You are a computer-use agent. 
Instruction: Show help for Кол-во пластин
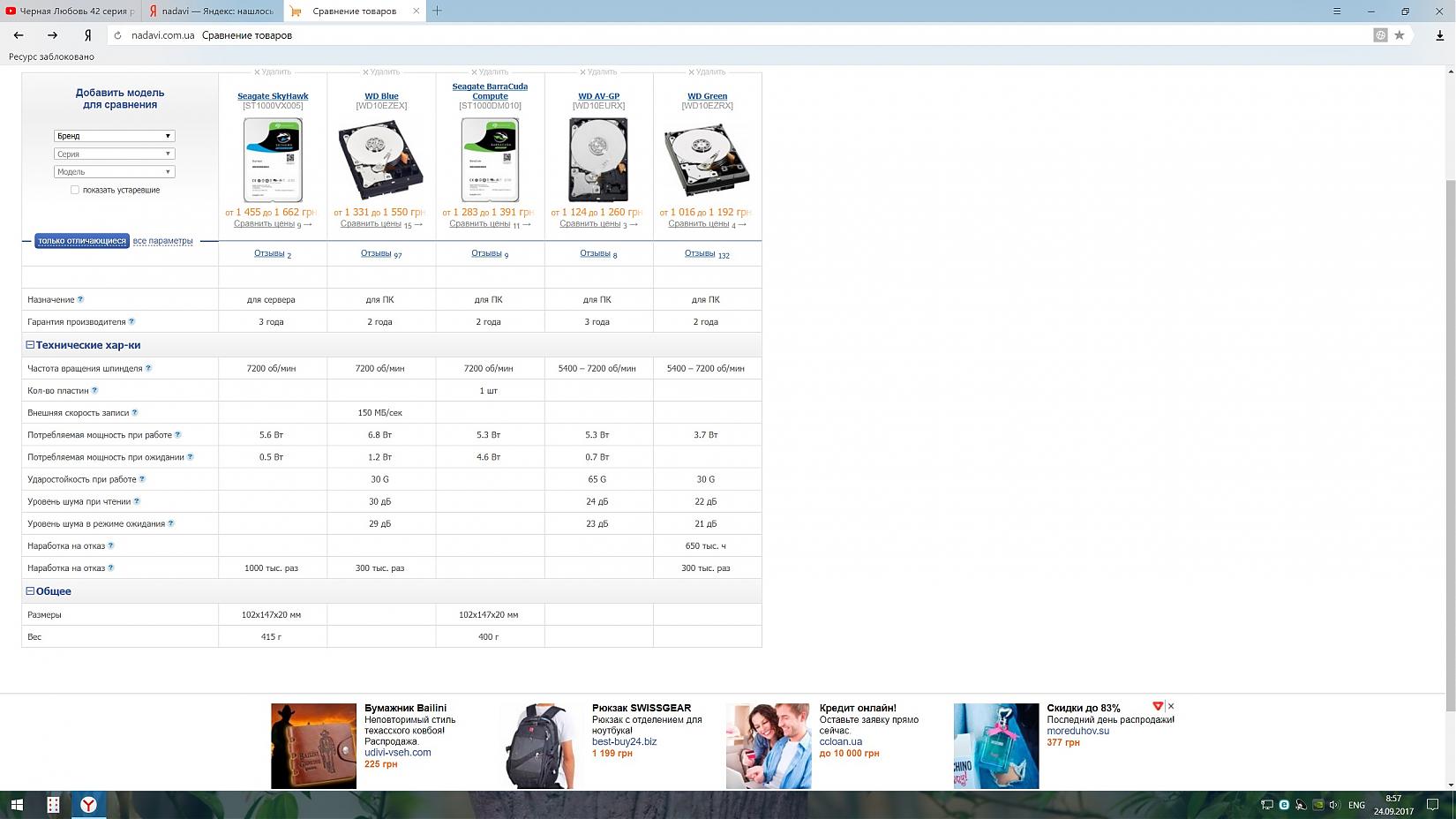click(x=94, y=390)
